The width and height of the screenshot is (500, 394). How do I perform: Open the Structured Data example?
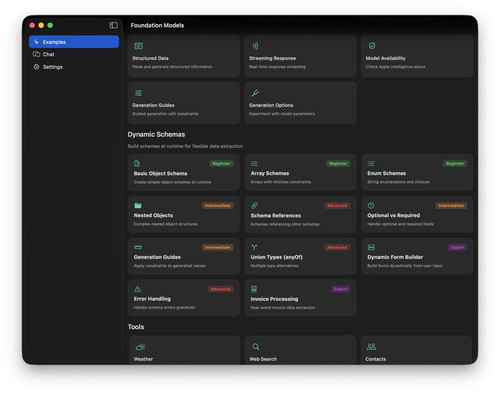pyautogui.click(x=184, y=56)
